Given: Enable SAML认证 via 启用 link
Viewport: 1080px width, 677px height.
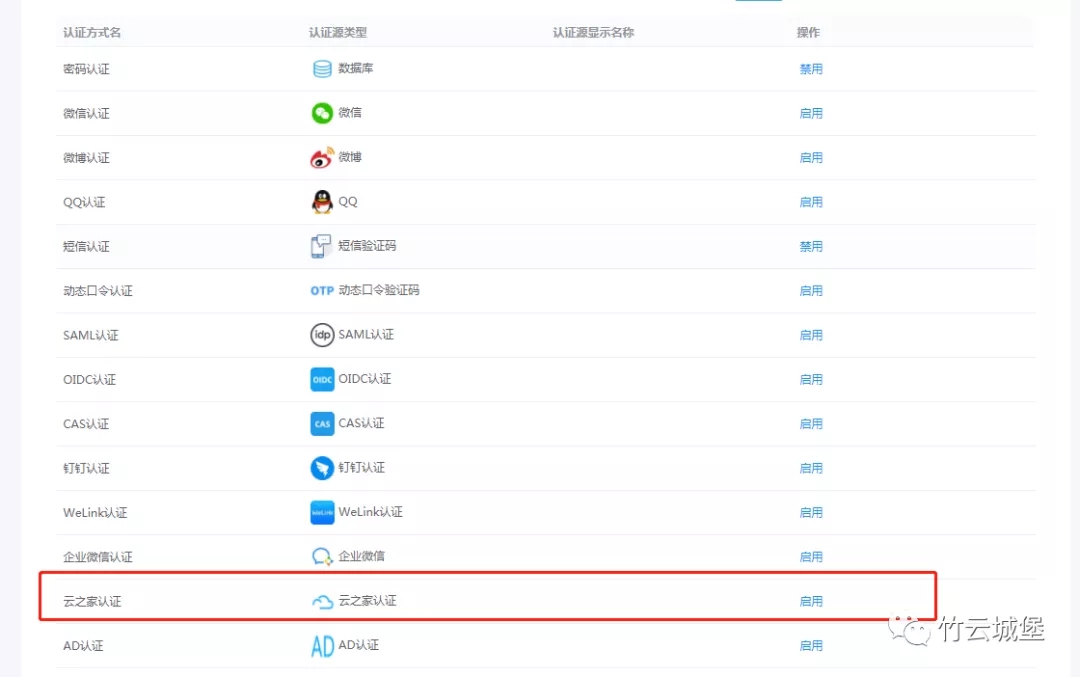Looking at the screenshot, I should (x=811, y=335).
